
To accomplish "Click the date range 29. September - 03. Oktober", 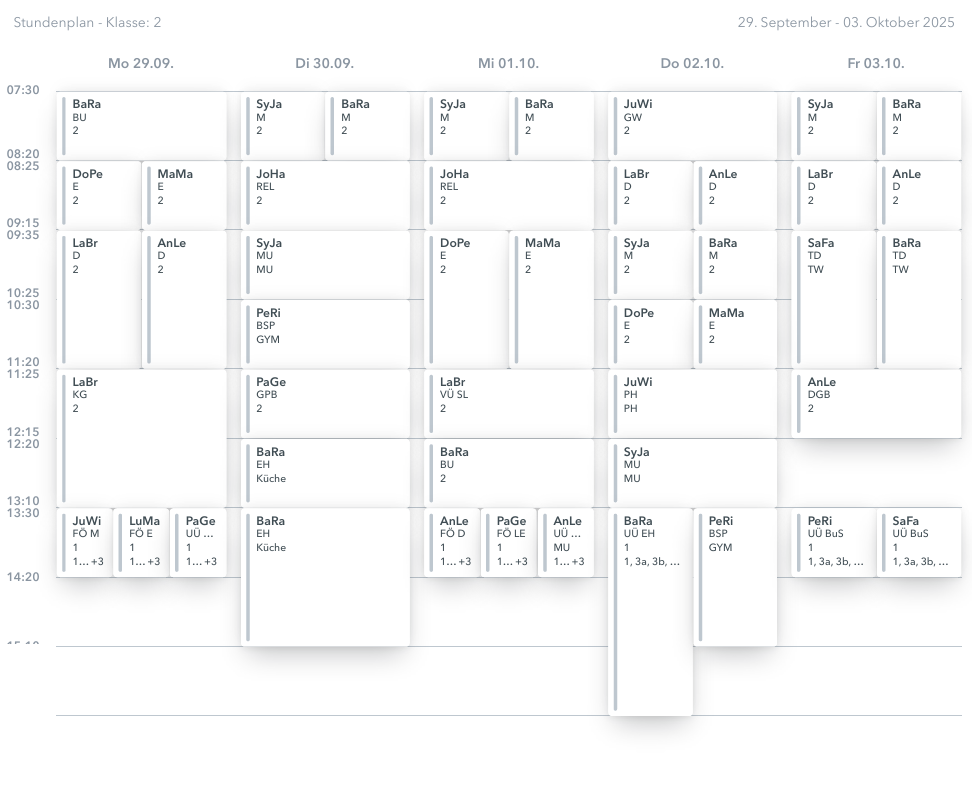I will [846, 22].
